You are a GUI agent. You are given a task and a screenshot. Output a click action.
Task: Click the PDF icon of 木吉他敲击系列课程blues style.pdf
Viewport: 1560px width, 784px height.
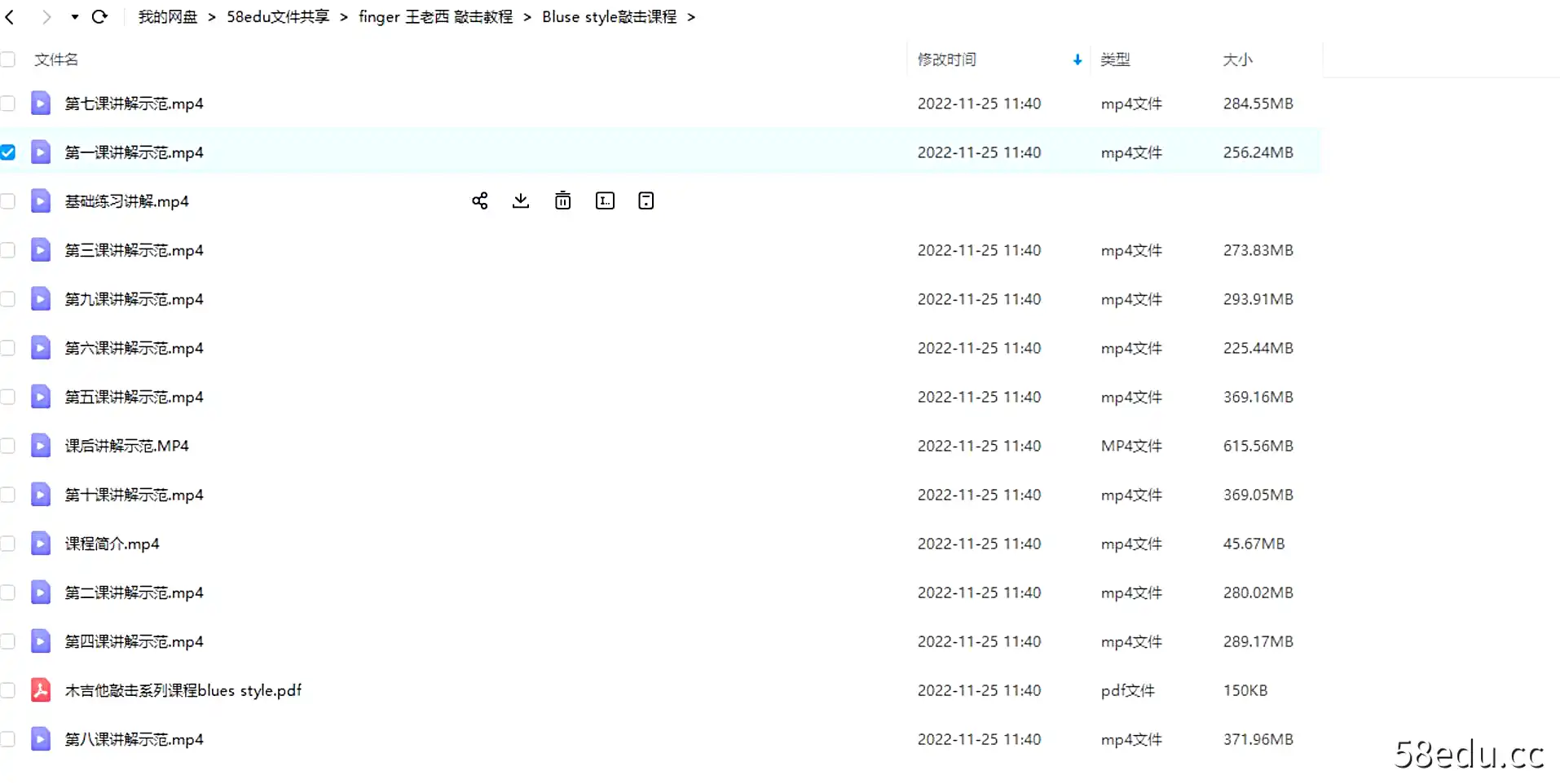pos(41,690)
